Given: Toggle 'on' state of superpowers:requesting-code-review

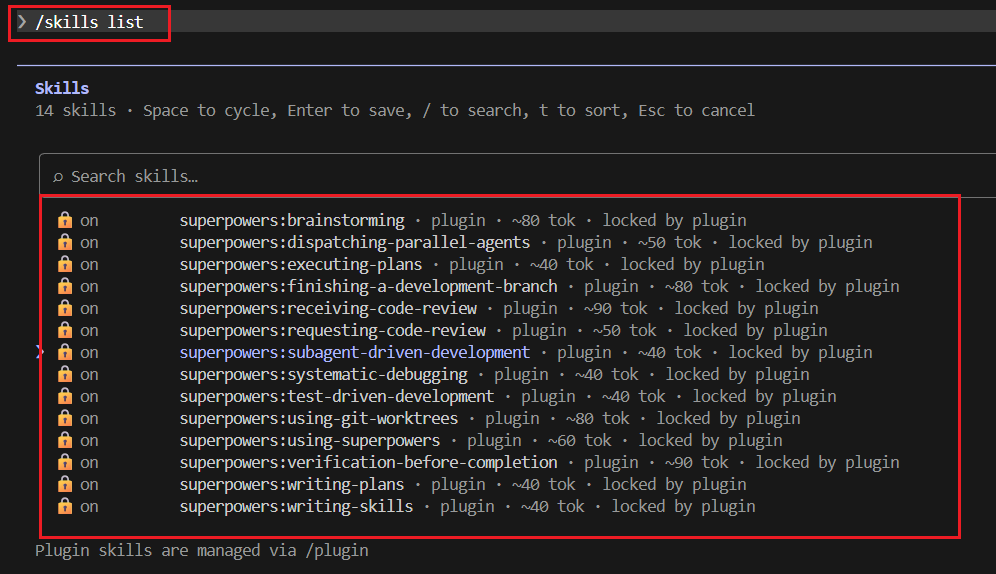Looking at the screenshot, I should 89,331.
